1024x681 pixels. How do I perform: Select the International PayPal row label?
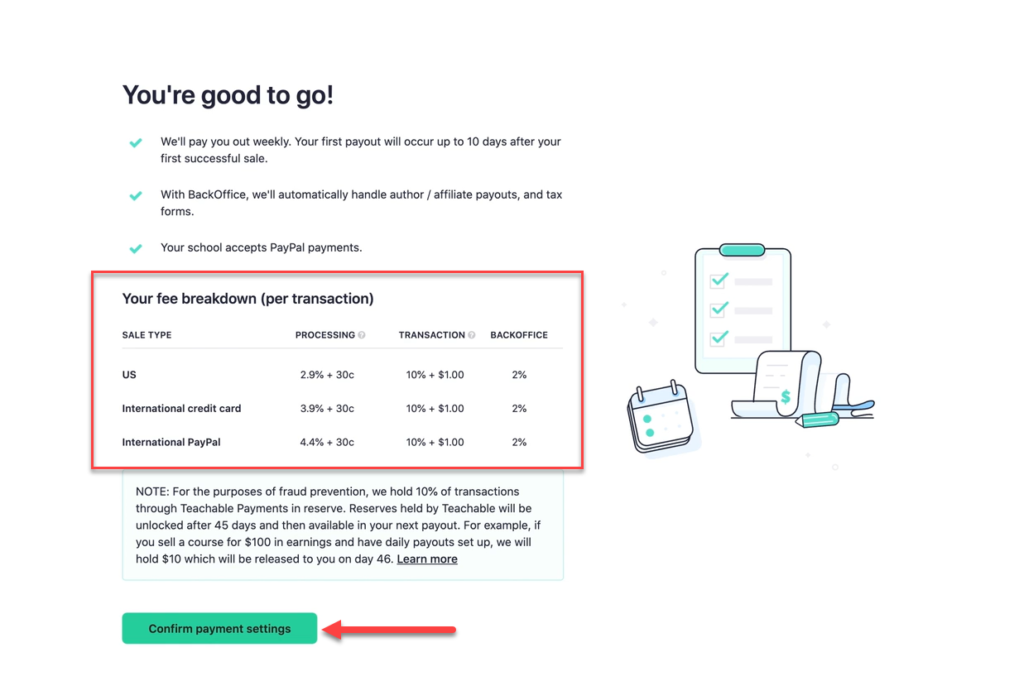coord(171,442)
